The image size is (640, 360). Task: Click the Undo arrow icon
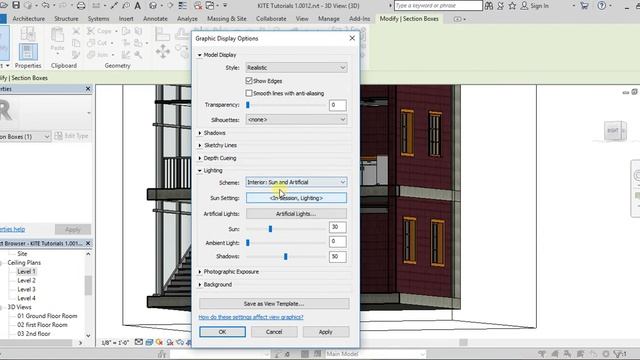(45, 5)
